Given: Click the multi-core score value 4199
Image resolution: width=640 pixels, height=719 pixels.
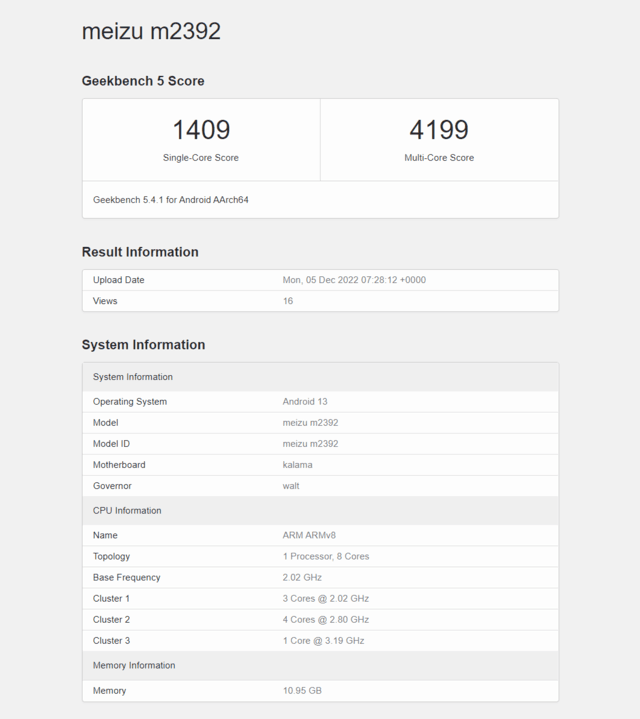Looking at the screenshot, I should coord(439,130).
